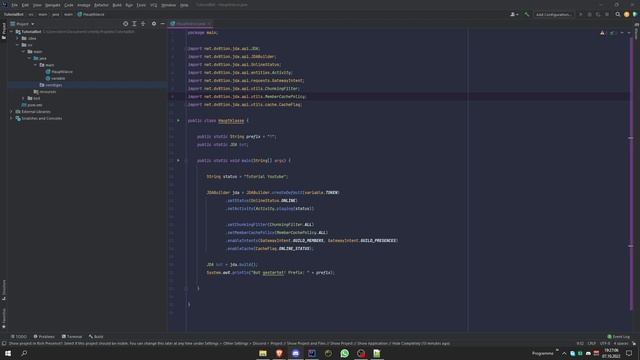Screen dimensions: 640x360
Task: Select variable class in project tree
Action: point(56,78)
